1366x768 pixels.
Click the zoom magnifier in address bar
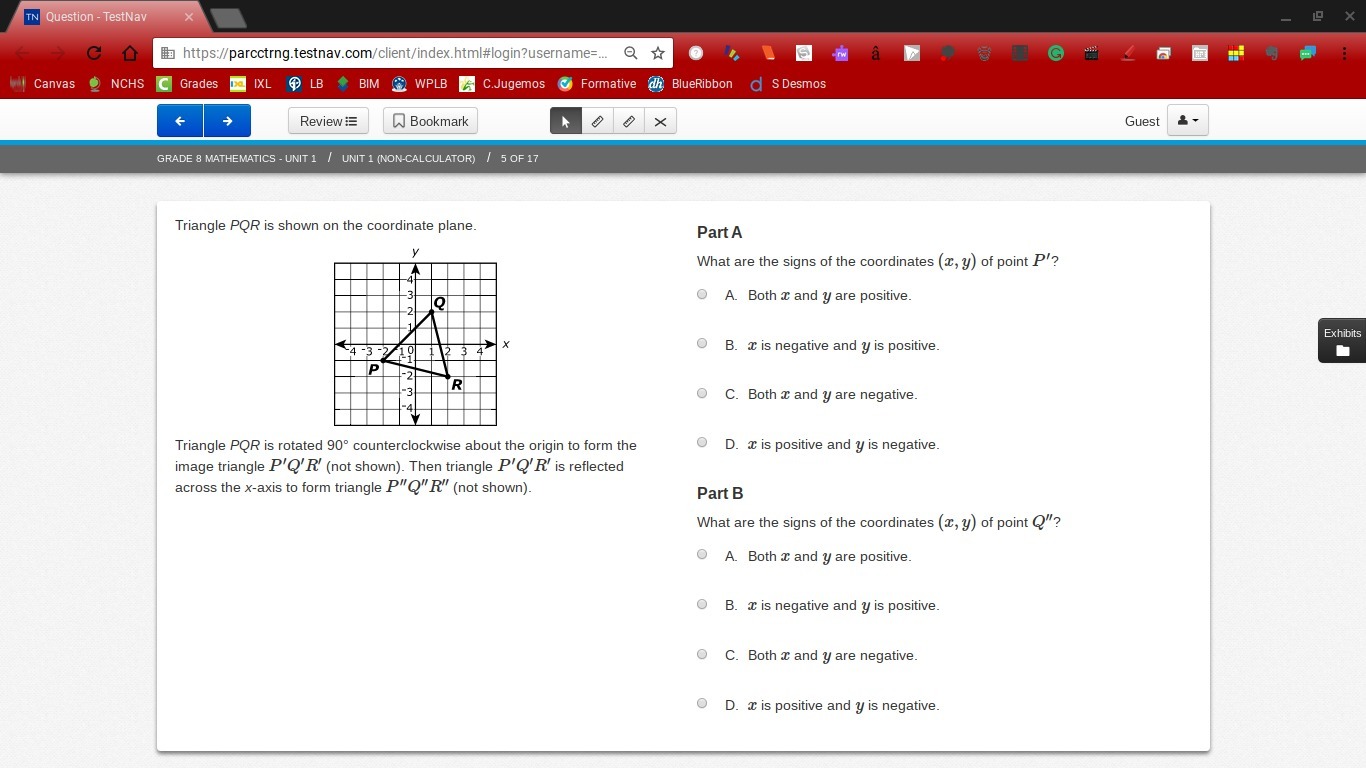(630, 53)
